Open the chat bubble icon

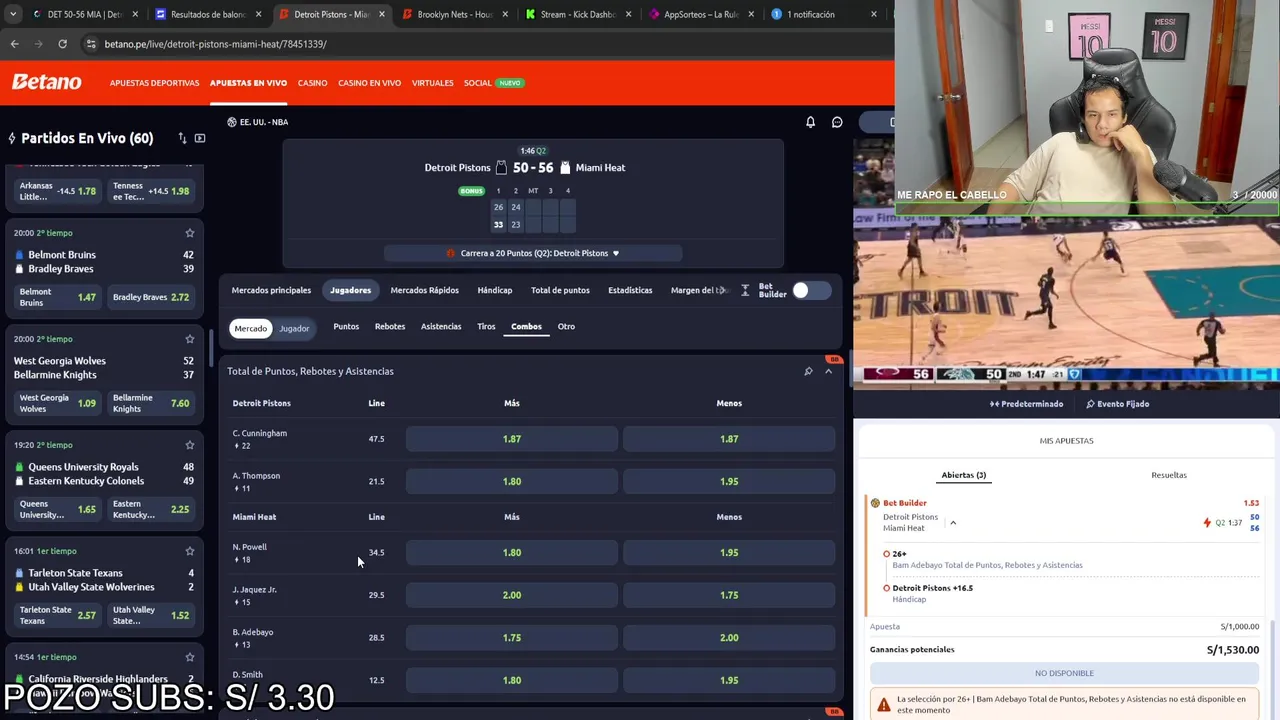pos(837,122)
